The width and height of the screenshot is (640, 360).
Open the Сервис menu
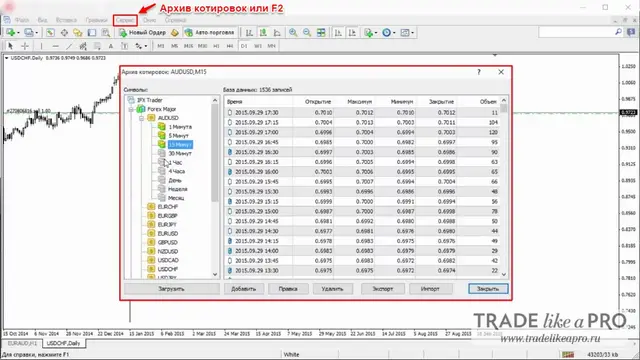click(x=125, y=20)
